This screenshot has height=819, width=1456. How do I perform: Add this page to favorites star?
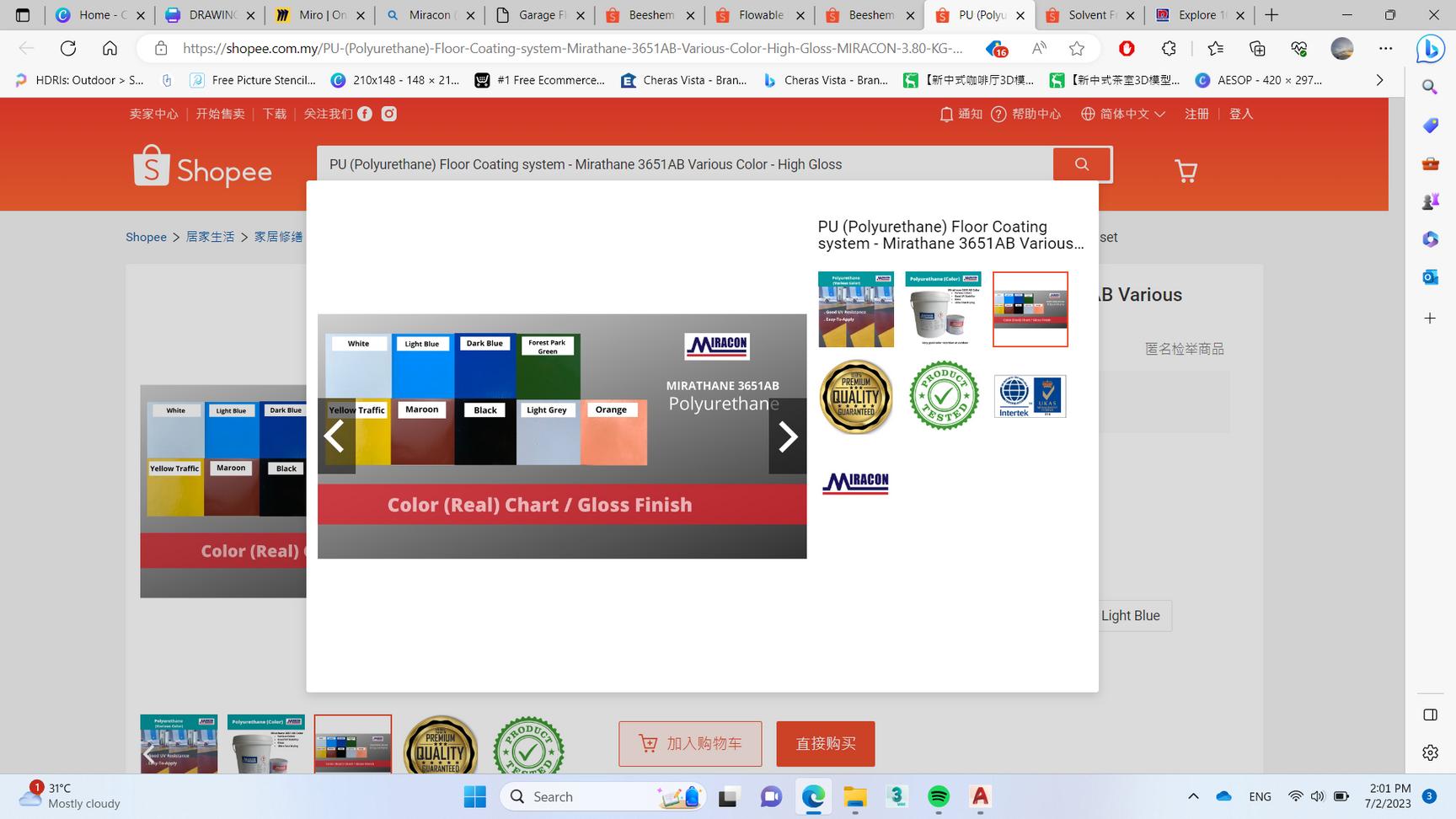click(x=1077, y=48)
